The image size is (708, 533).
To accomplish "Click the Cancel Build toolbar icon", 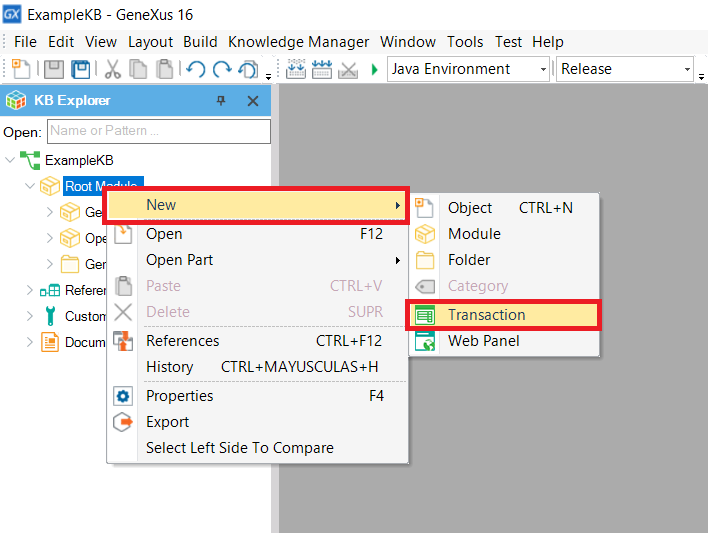I will [348, 69].
